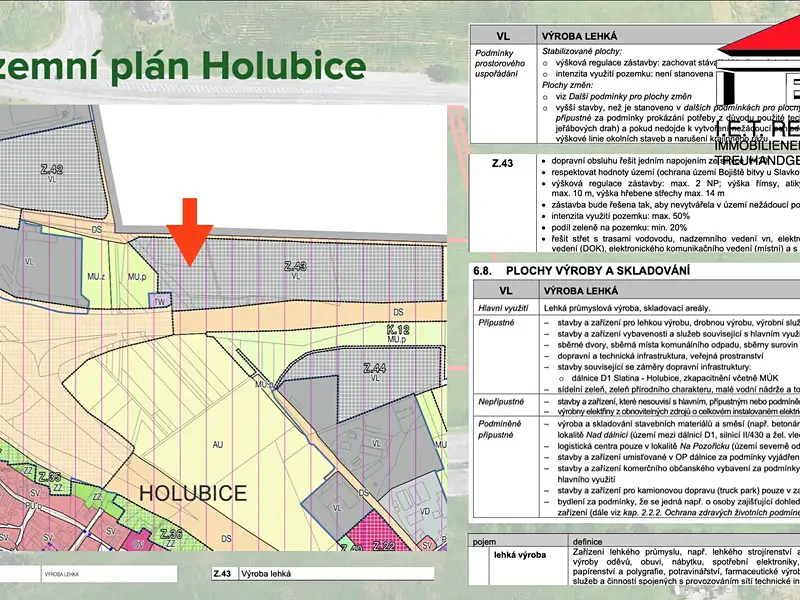Click the VD area label
The width and height of the screenshot is (800, 600).
[x=424, y=511]
